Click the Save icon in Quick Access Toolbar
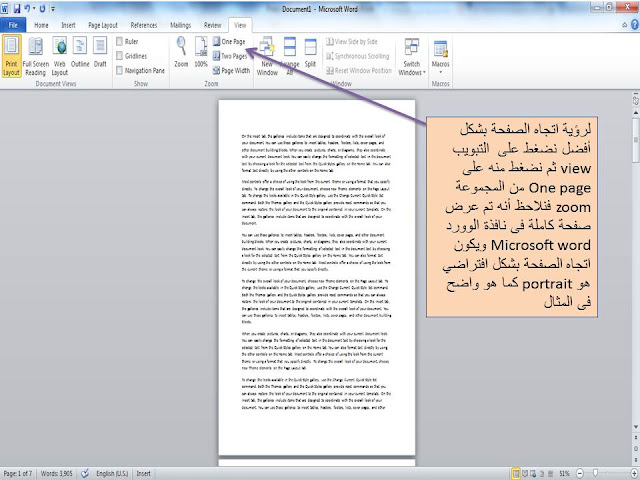640x480 pixels. click(16, 8)
